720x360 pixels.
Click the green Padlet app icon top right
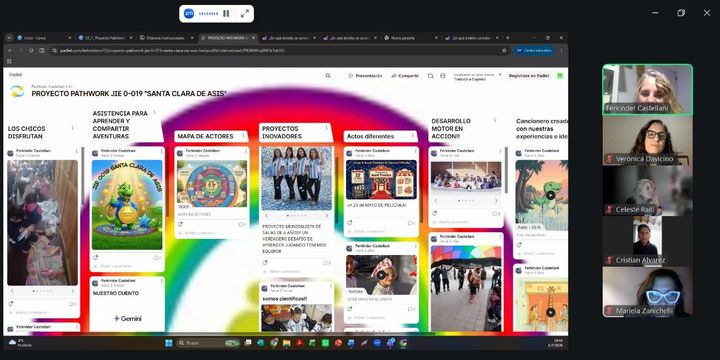560,76
